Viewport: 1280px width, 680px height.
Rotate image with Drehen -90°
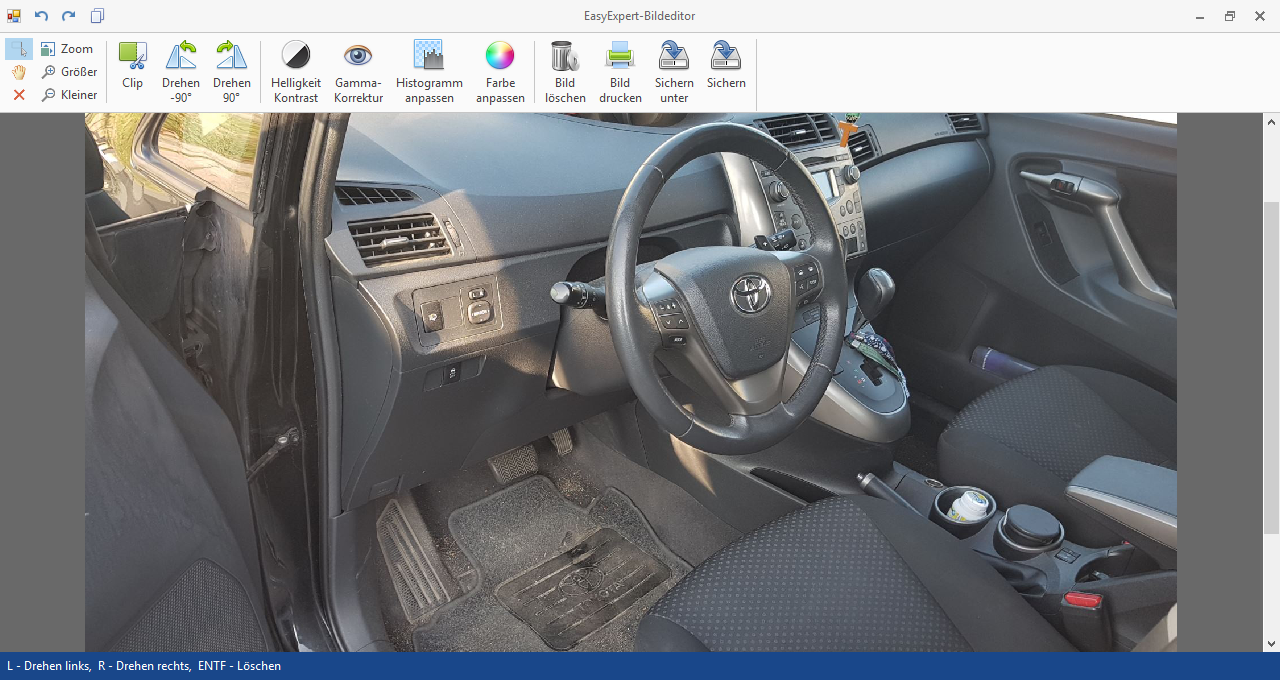(181, 72)
